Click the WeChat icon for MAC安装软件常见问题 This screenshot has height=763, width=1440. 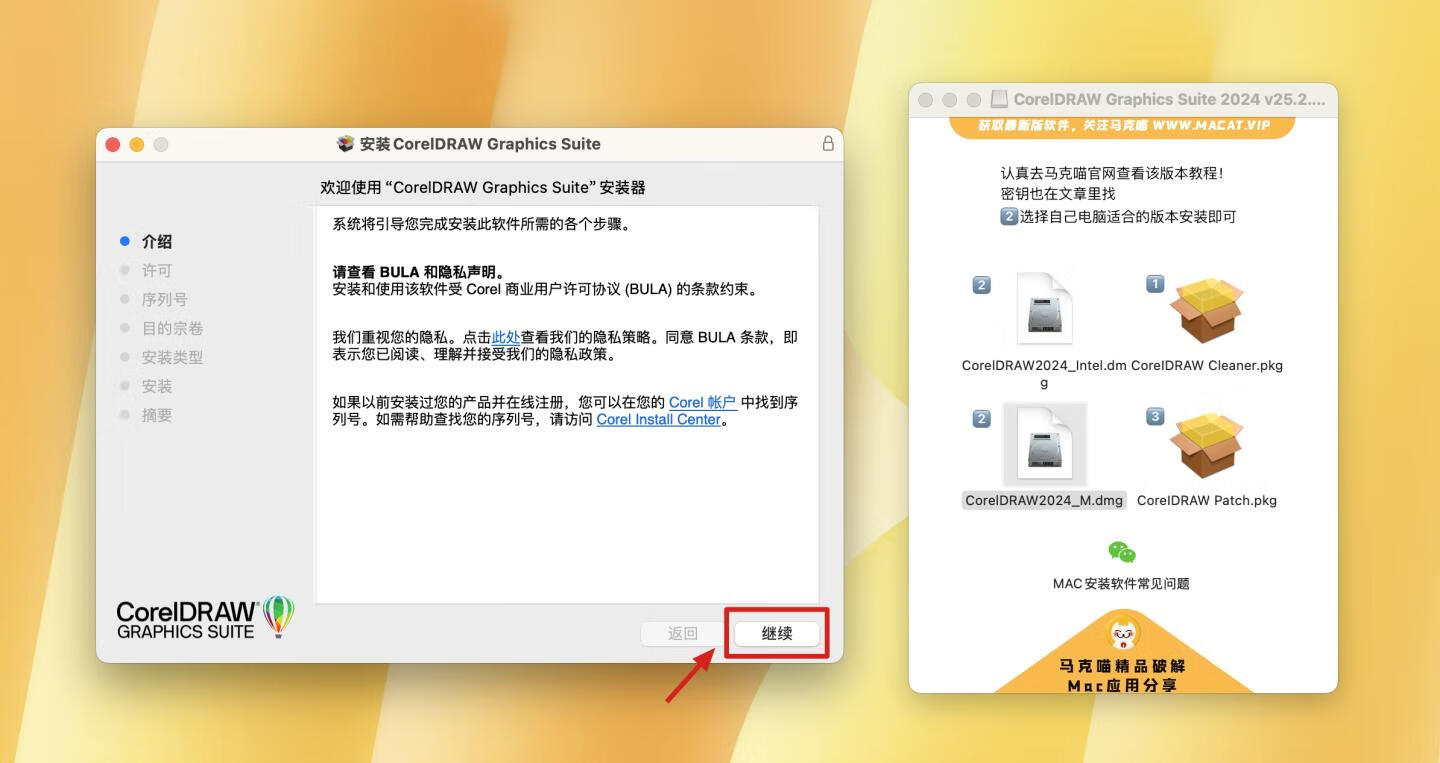click(1122, 552)
